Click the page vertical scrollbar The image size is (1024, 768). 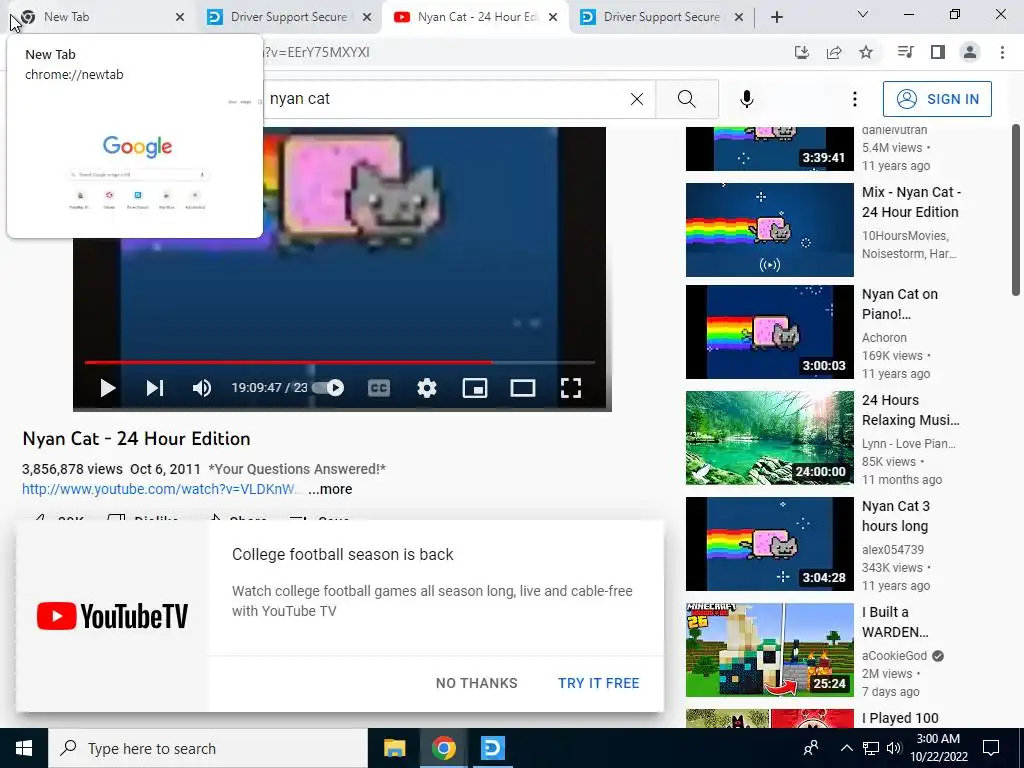point(1016,209)
